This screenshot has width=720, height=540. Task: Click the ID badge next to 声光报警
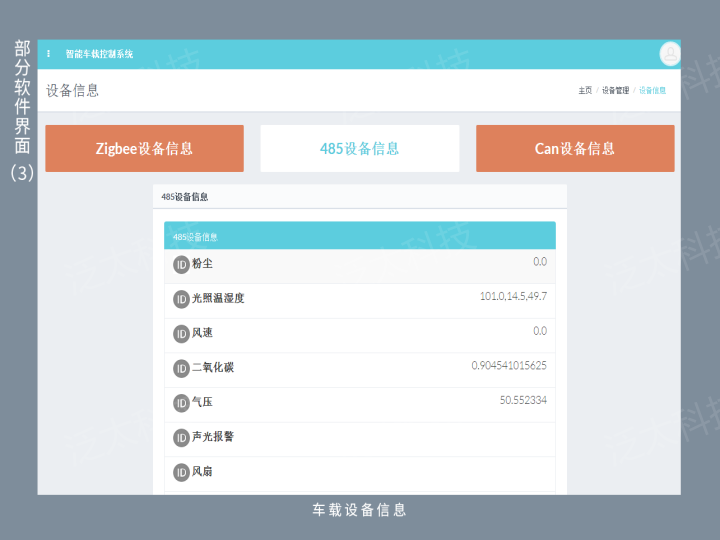(x=181, y=437)
